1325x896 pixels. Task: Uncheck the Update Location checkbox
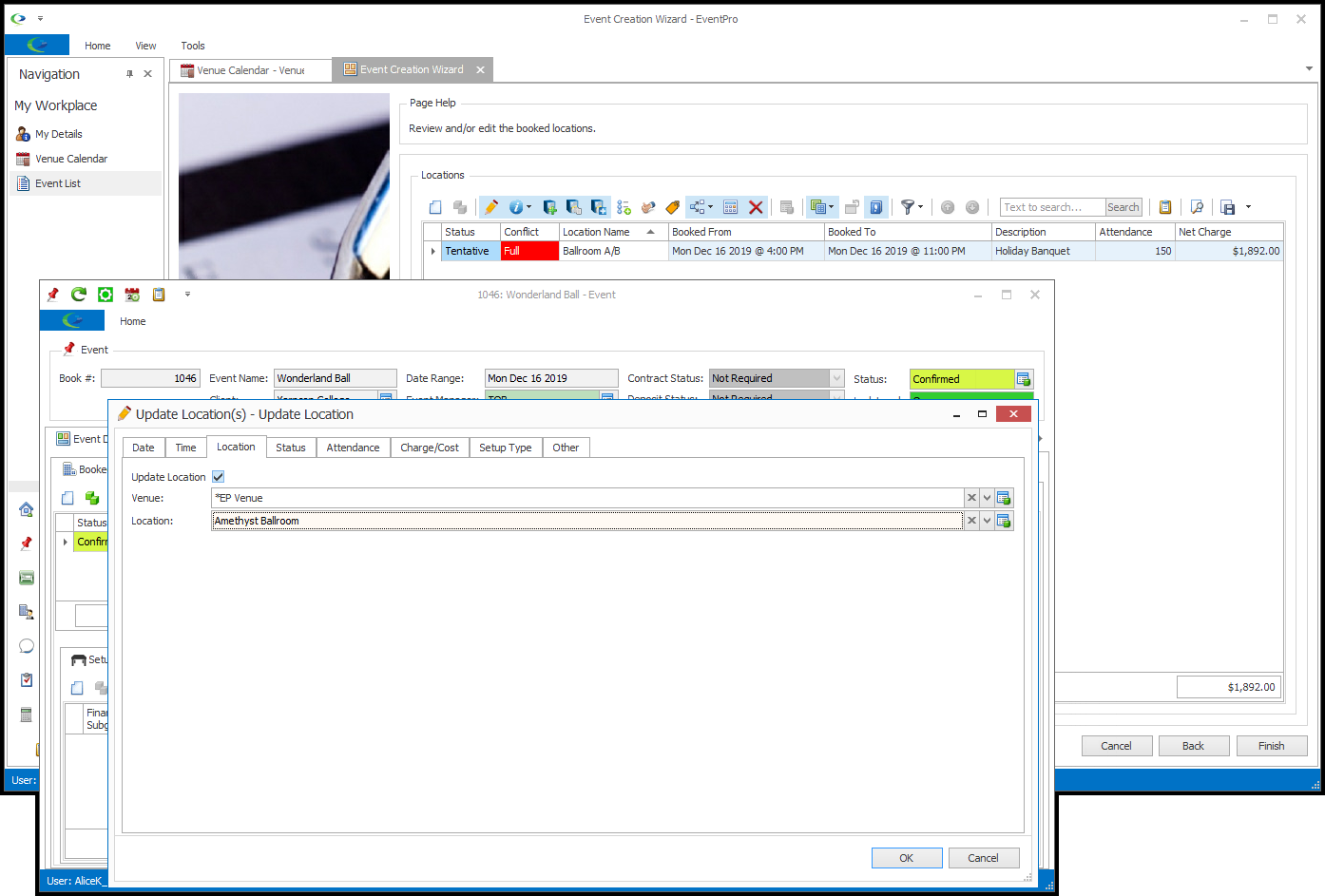pos(219,477)
